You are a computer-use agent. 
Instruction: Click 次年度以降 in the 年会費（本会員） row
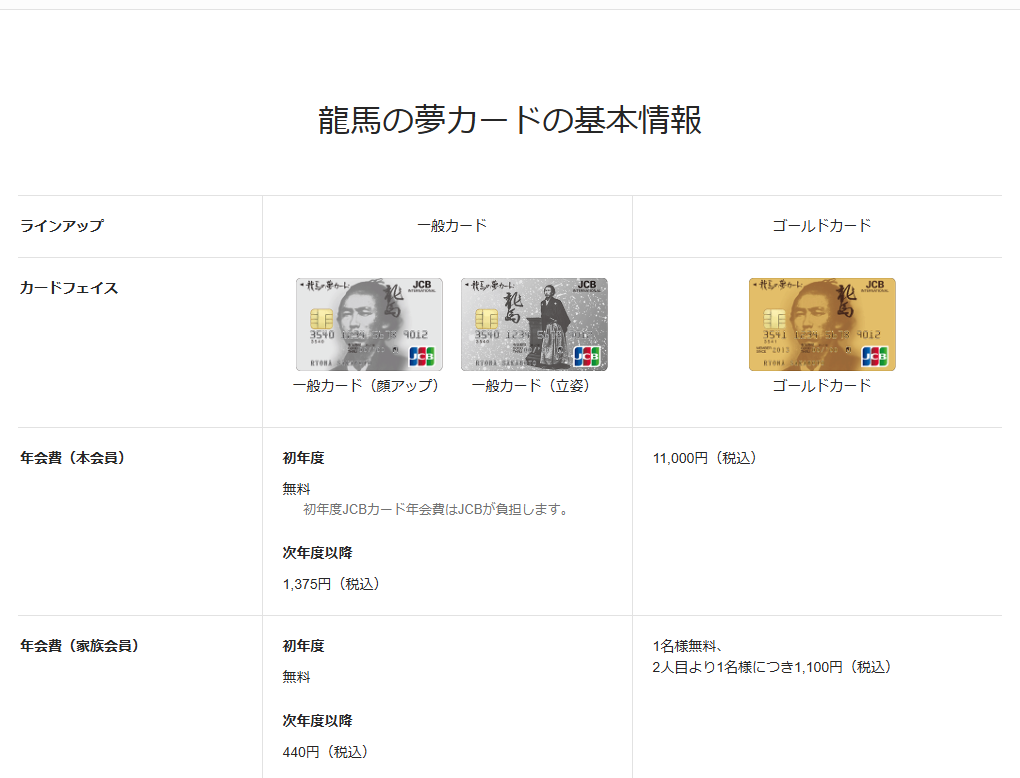click(x=317, y=553)
